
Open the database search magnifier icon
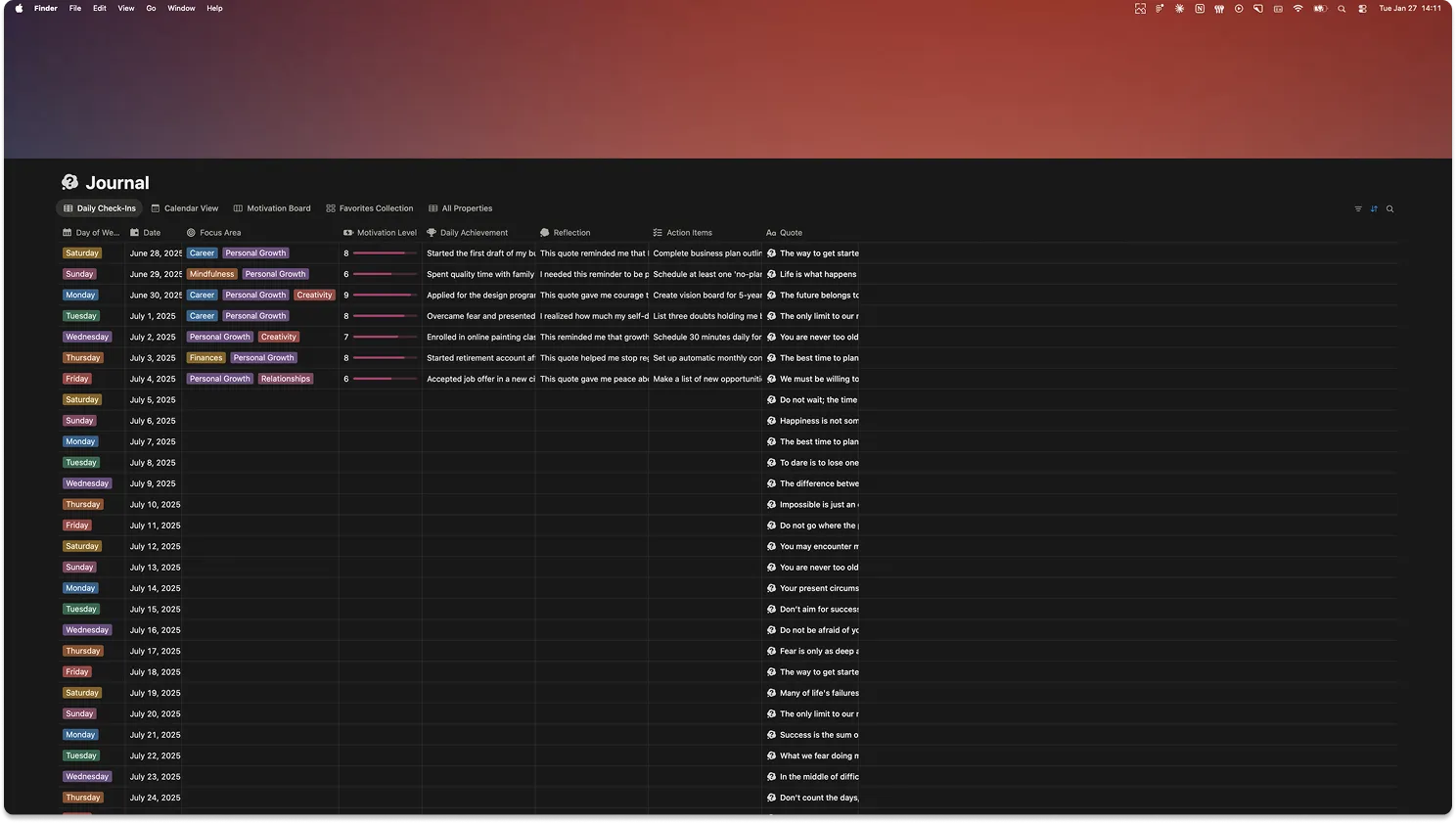[1389, 208]
